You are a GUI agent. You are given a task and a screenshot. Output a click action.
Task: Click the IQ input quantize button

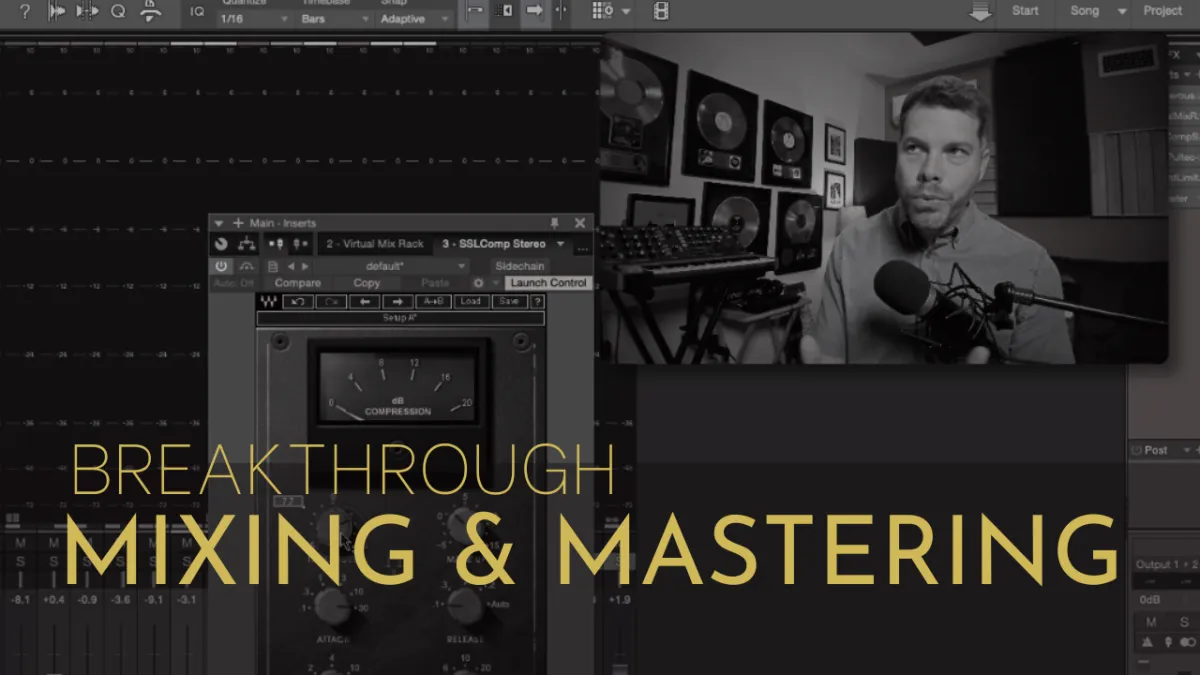[x=197, y=12]
